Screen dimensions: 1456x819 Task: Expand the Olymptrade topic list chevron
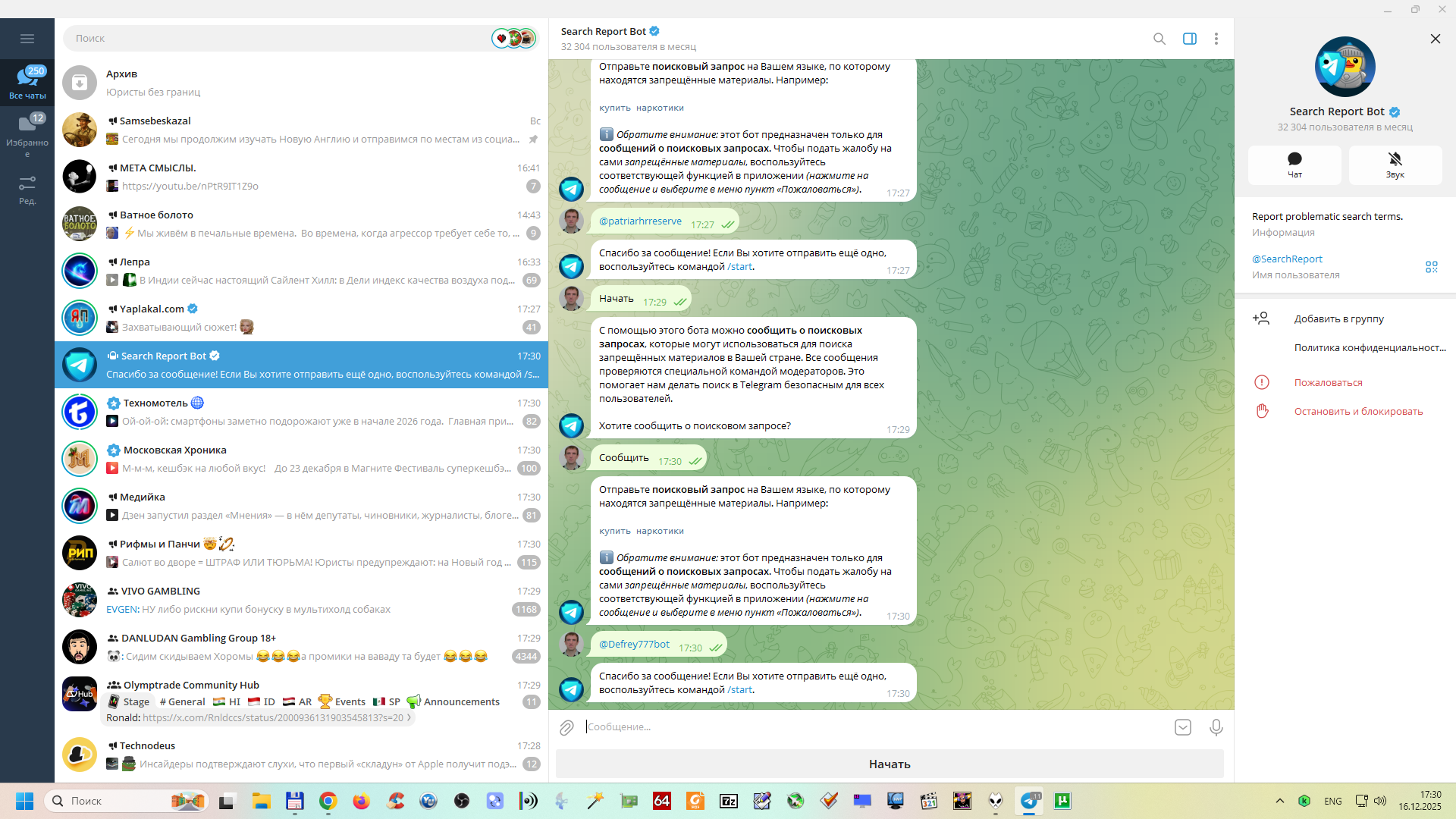409,718
